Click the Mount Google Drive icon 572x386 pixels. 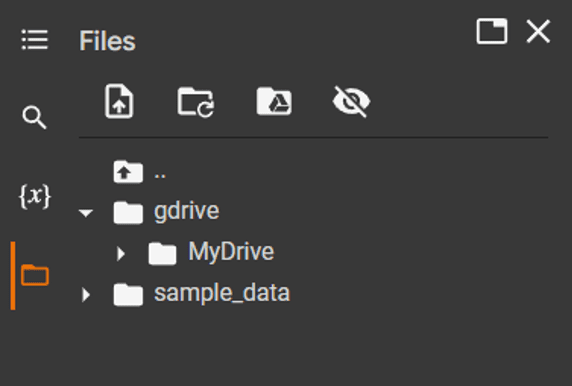[274, 101]
